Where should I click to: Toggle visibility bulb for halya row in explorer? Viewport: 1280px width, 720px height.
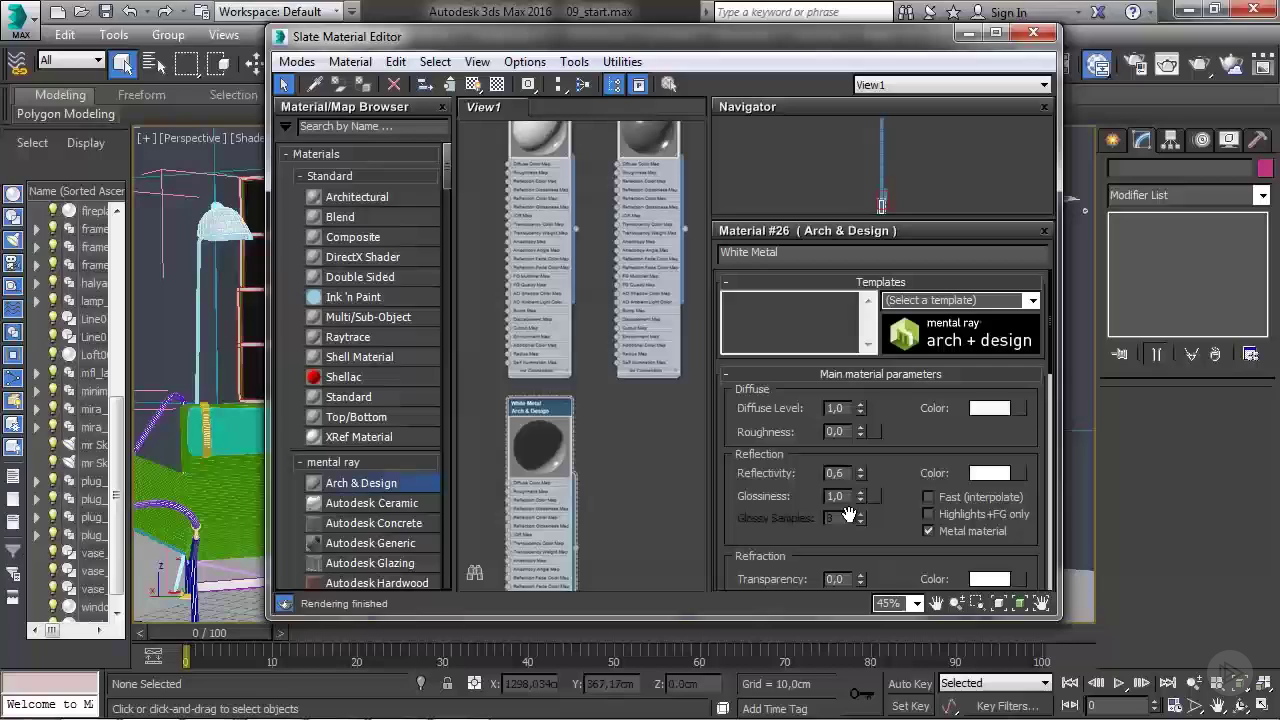[x=53, y=283]
